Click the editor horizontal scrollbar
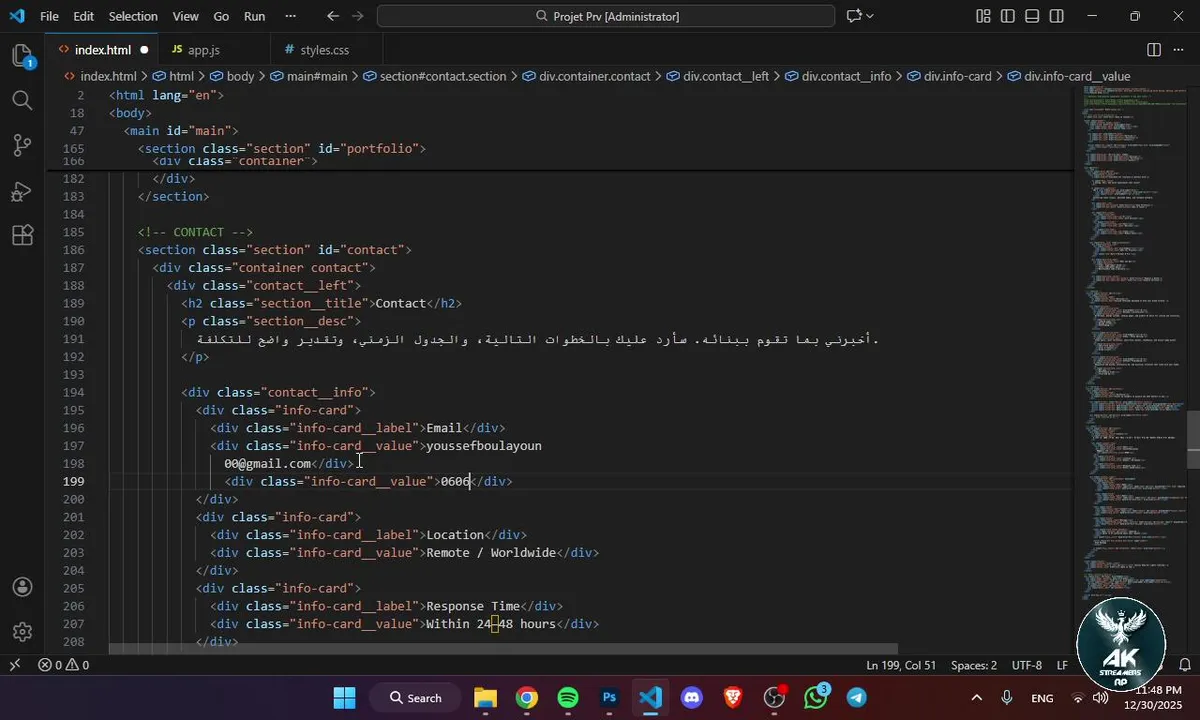The width and height of the screenshot is (1200, 720). tap(503, 648)
